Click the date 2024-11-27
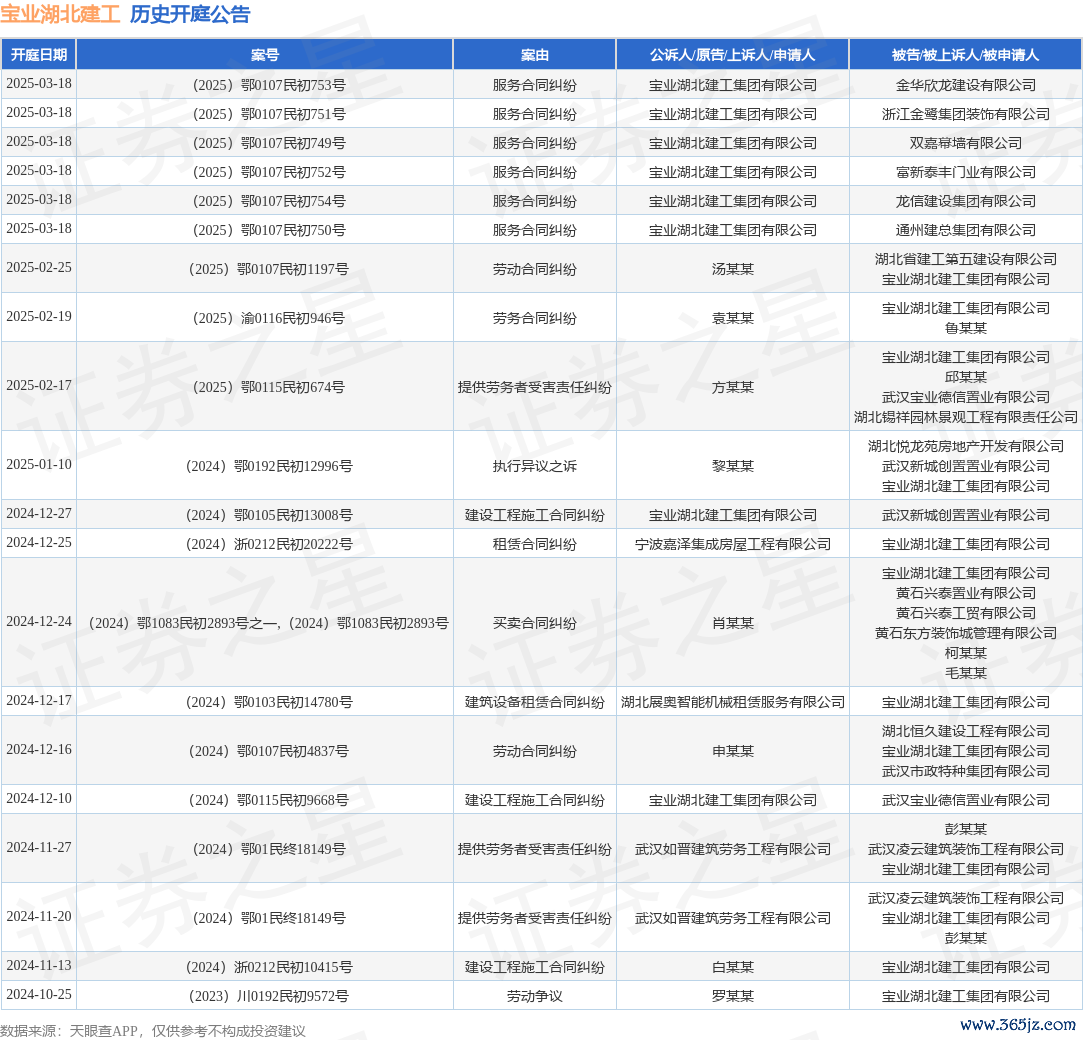The width and height of the screenshot is (1083, 1040). click(39, 847)
